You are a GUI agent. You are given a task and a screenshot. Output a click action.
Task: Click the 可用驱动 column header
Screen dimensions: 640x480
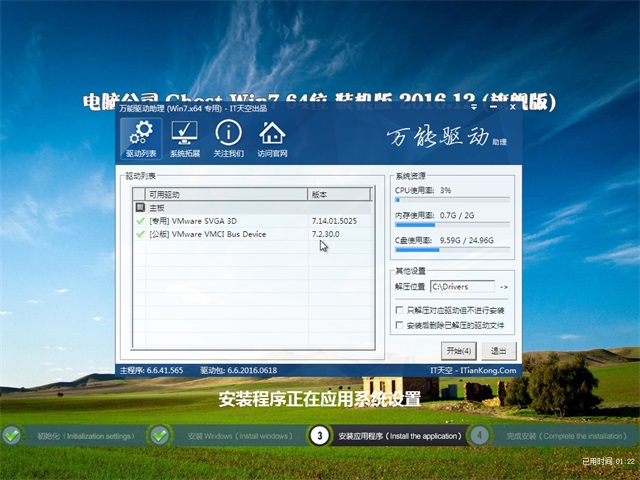226,194
